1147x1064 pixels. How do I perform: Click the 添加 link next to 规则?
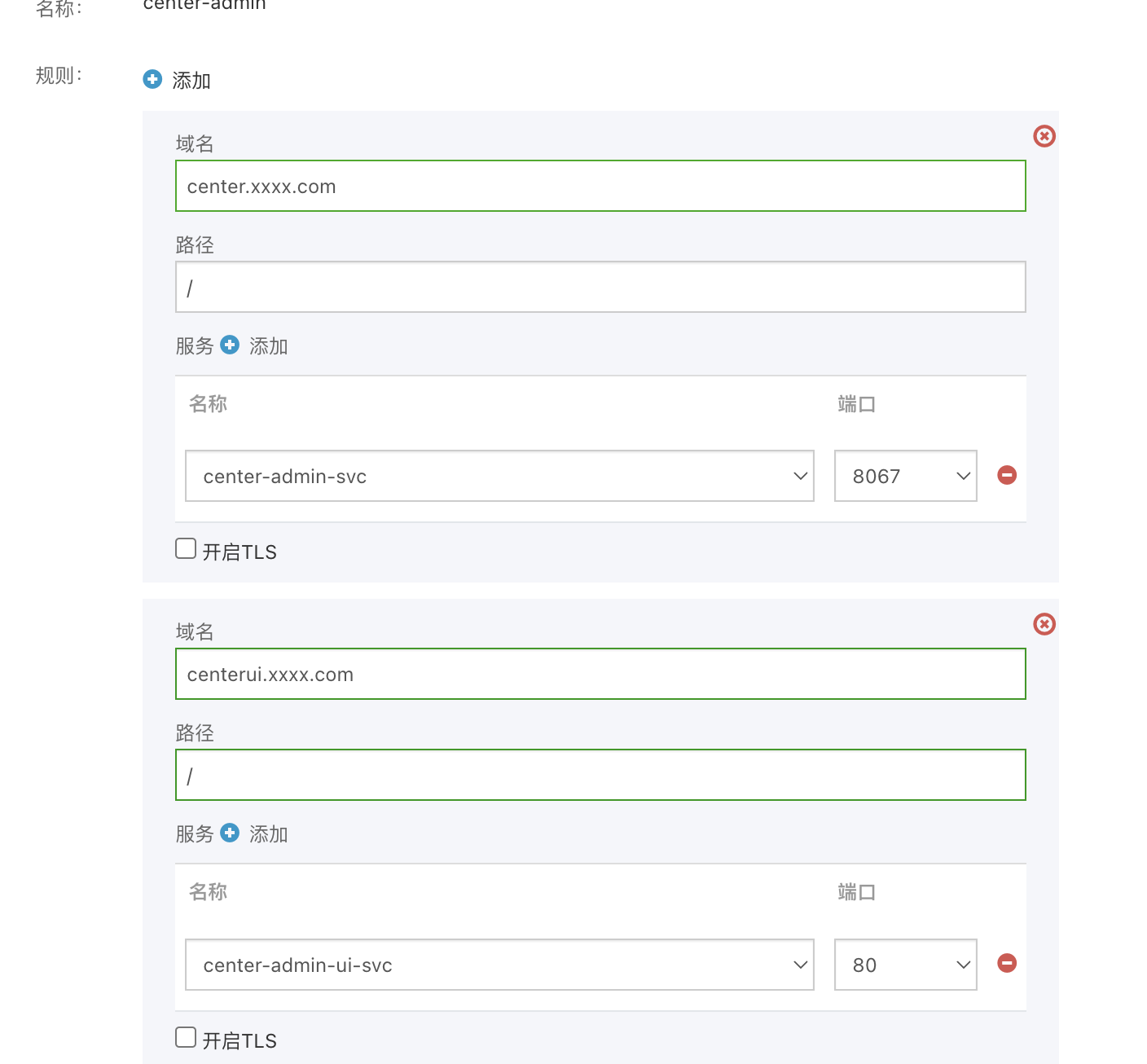click(x=191, y=81)
